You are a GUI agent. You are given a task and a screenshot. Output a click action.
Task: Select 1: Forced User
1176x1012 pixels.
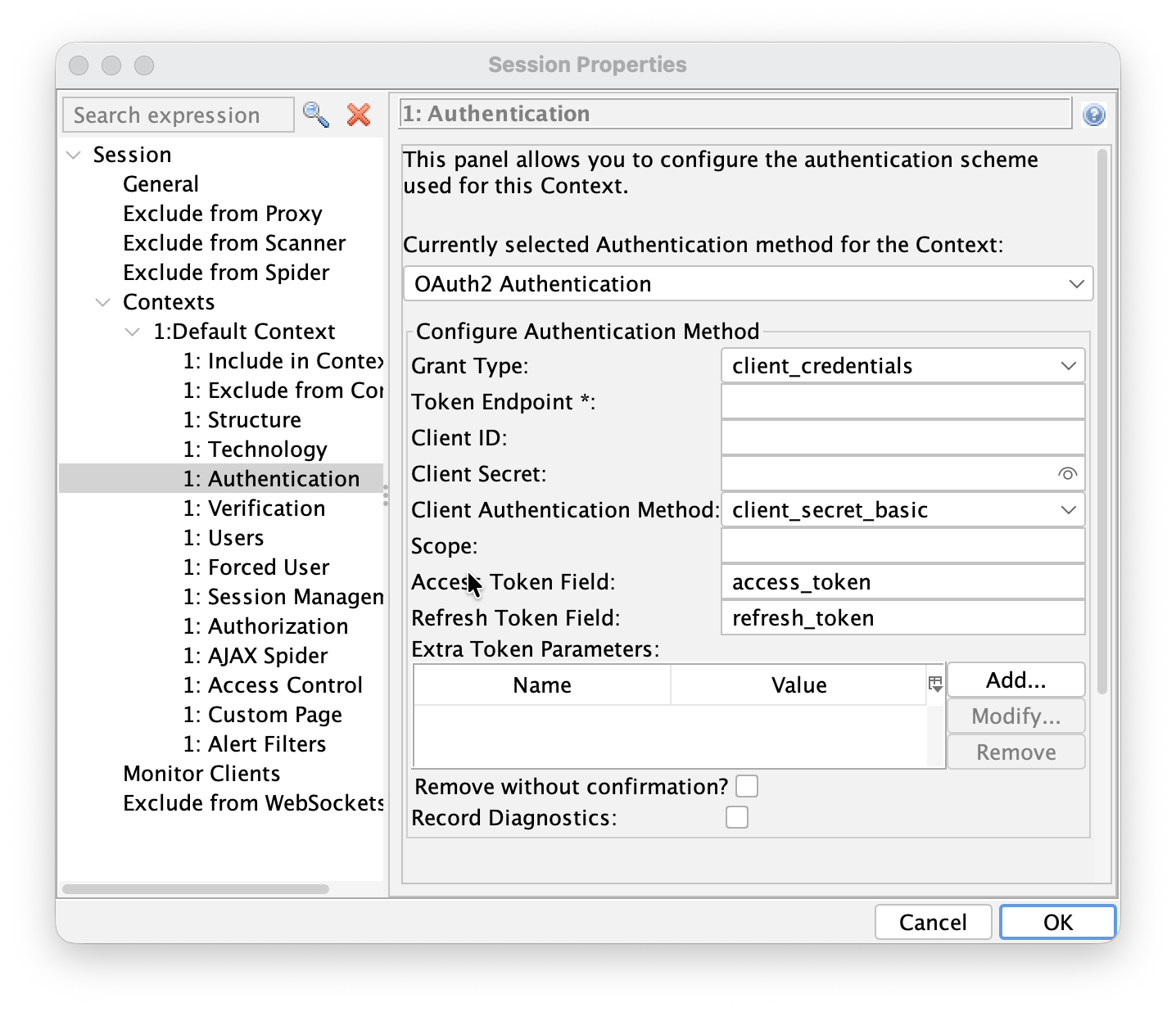click(256, 567)
